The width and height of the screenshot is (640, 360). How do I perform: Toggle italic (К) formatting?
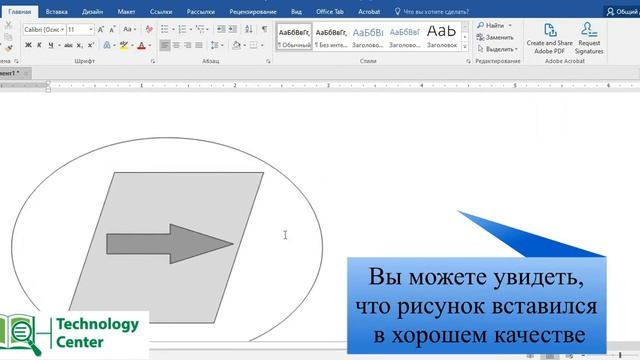(39, 45)
